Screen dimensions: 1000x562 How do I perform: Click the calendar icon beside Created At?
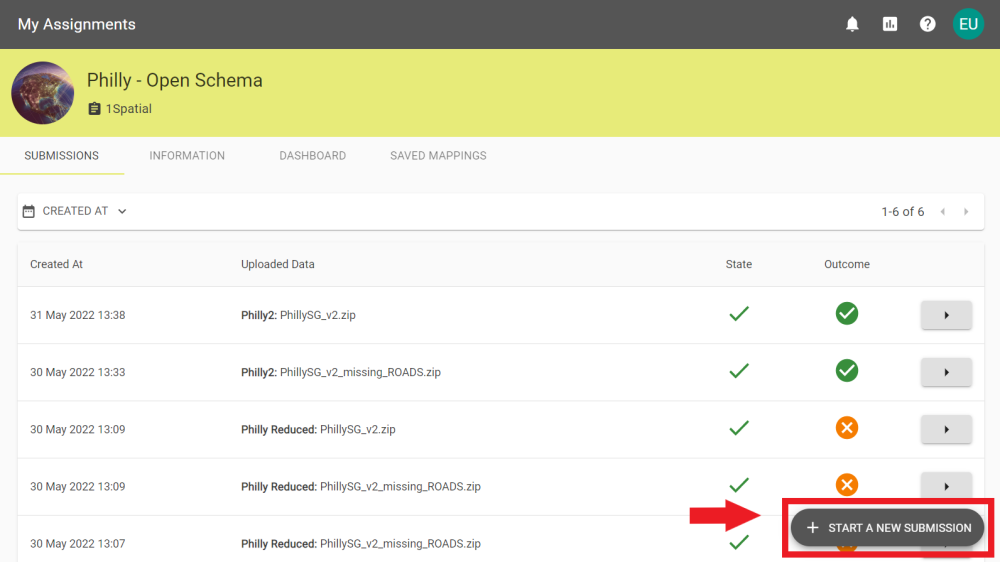click(29, 212)
